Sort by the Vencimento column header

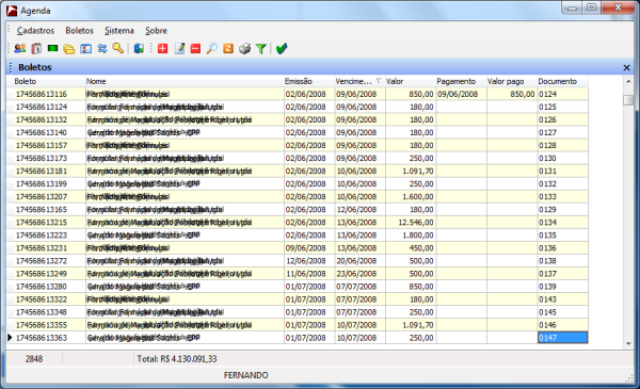pos(360,81)
